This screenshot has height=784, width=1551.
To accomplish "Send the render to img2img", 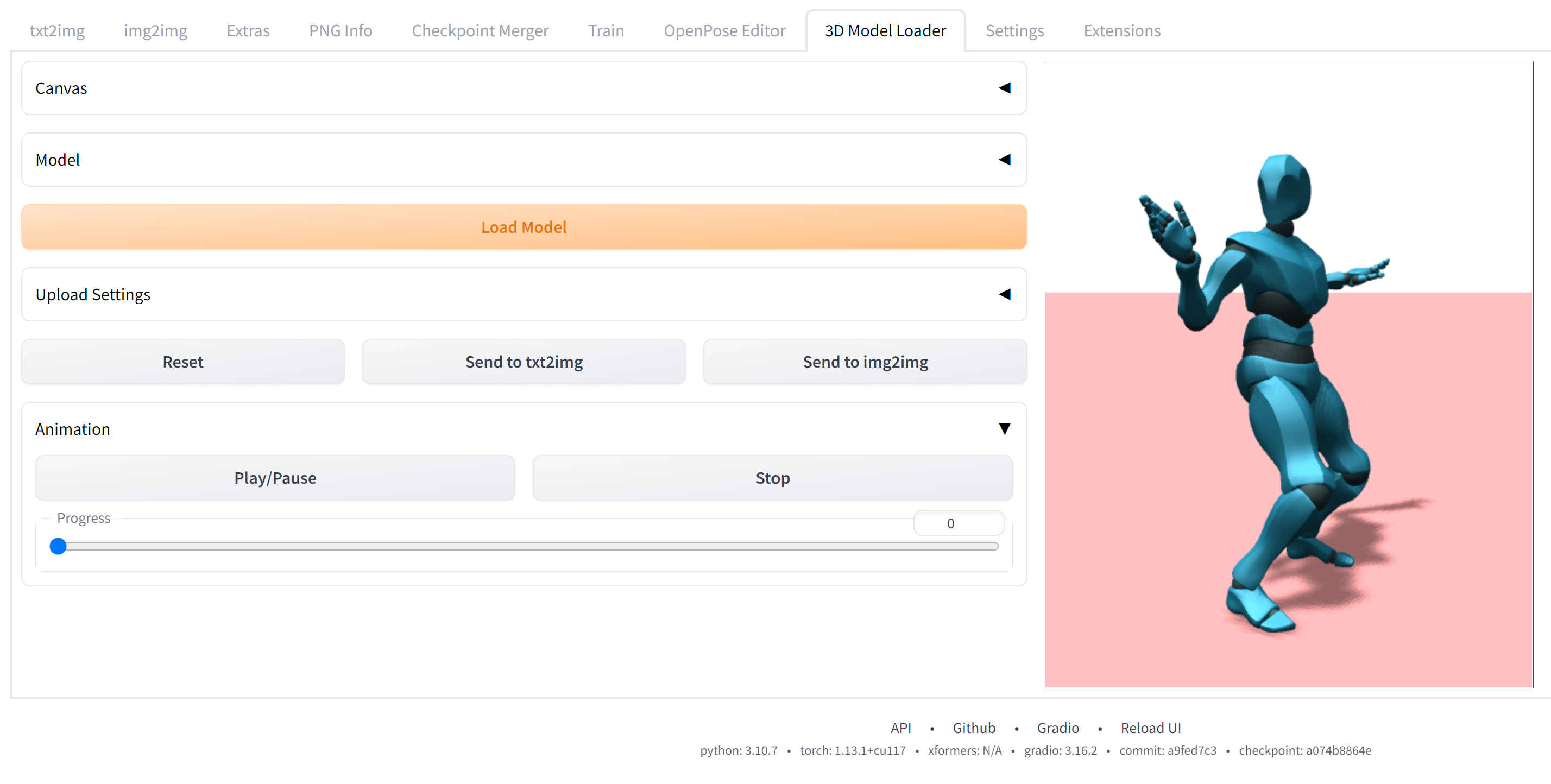I will click(865, 362).
